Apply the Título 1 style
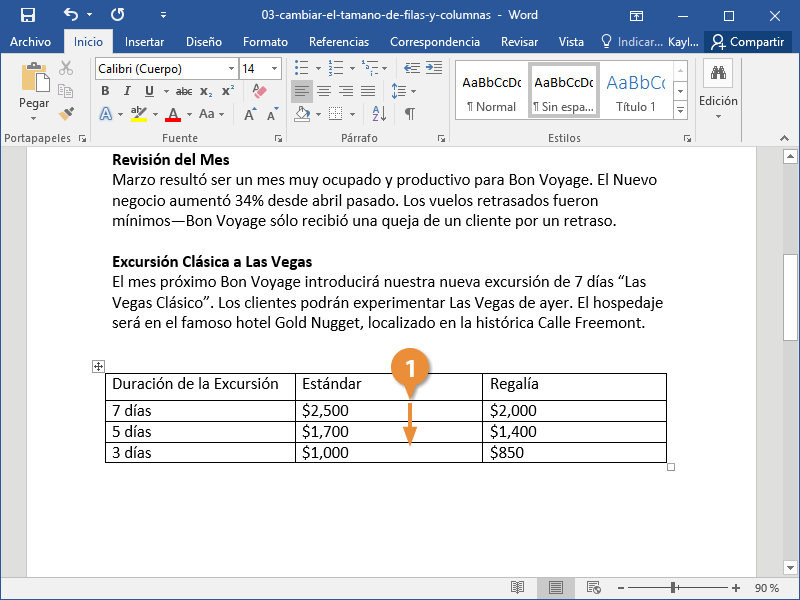800x600 pixels. pyautogui.click(x=635, y=90)
